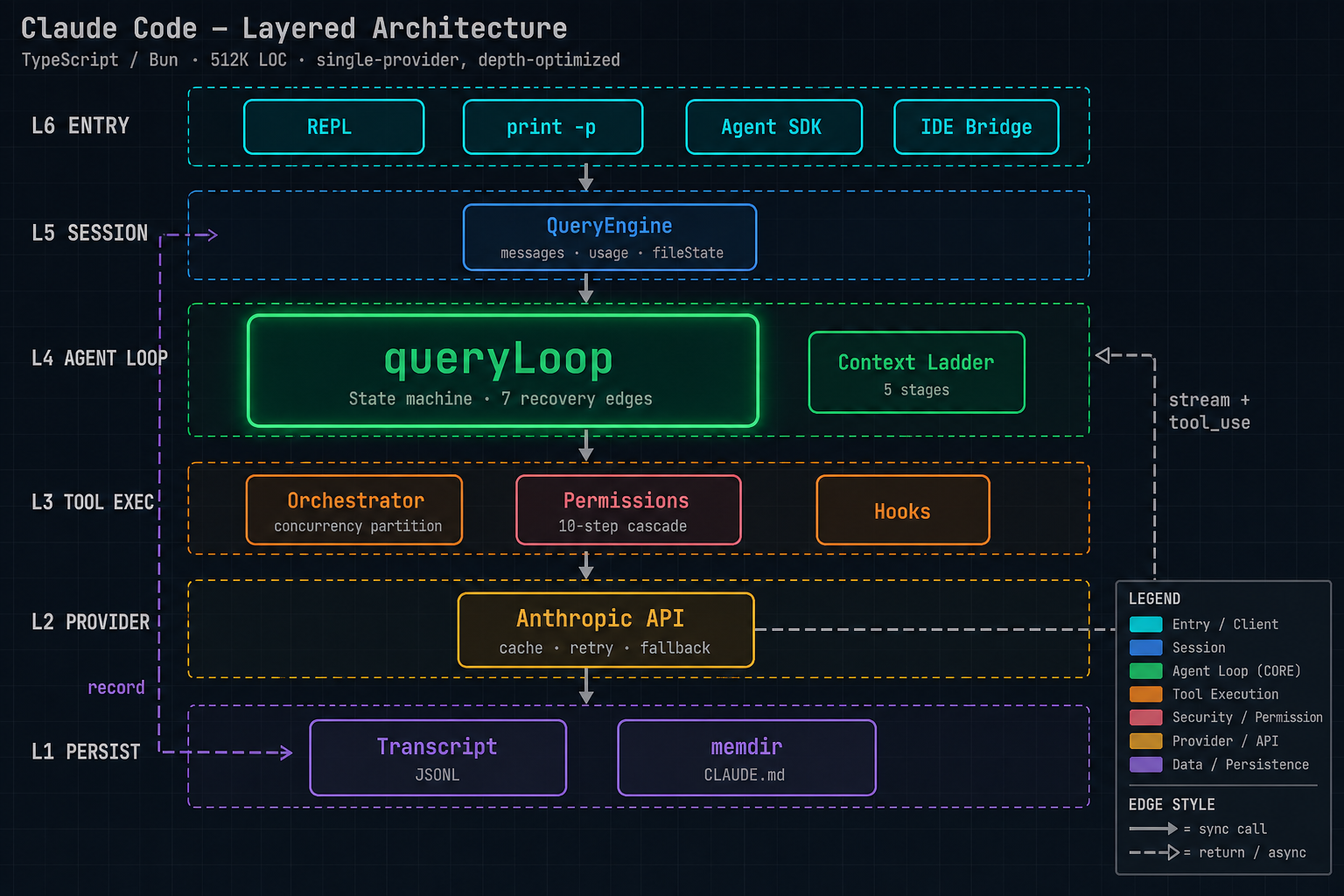Click the cyan Entry / Client legend swatch

(x=1146, y=624)
